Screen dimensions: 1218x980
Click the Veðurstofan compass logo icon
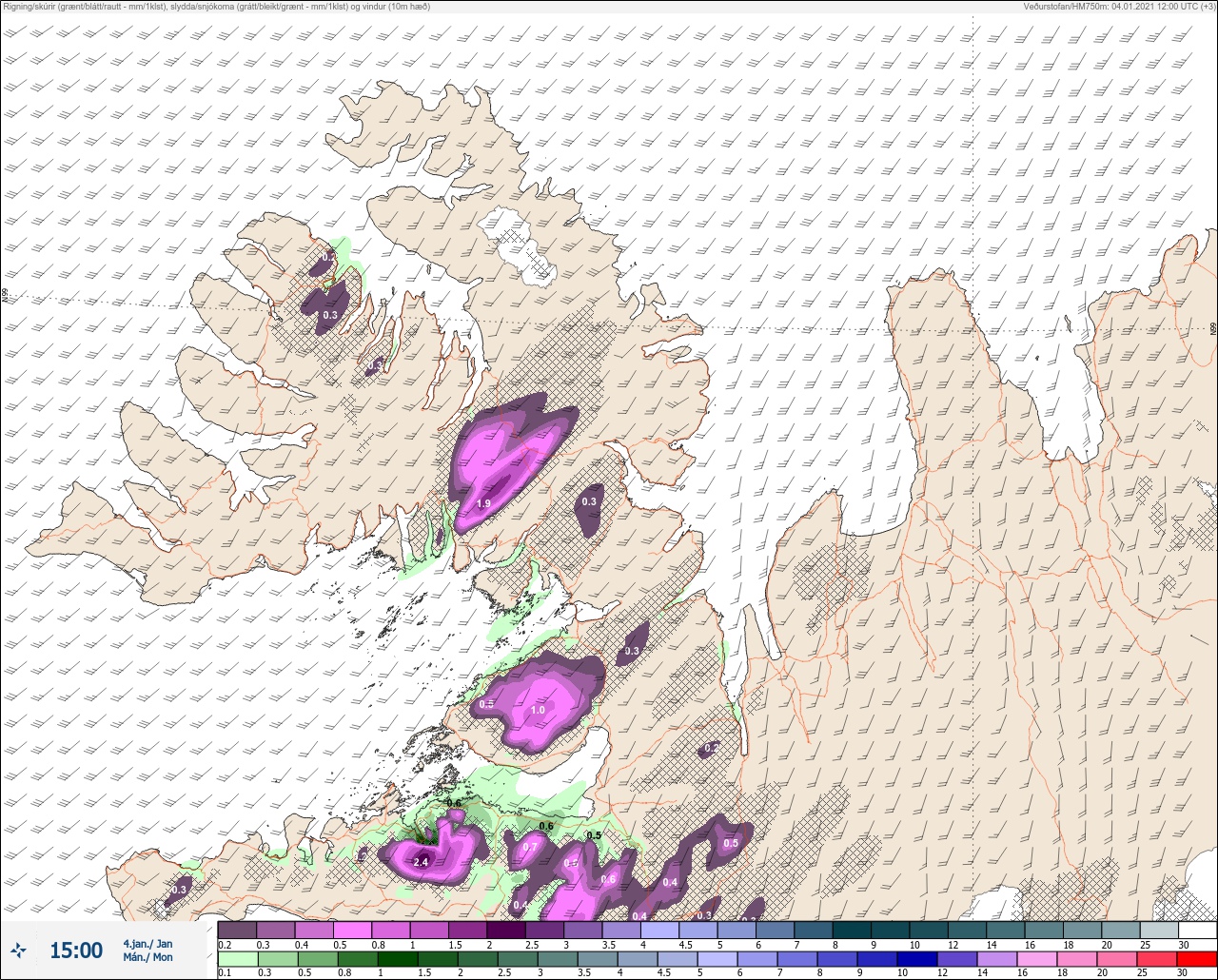click(19, 950)
